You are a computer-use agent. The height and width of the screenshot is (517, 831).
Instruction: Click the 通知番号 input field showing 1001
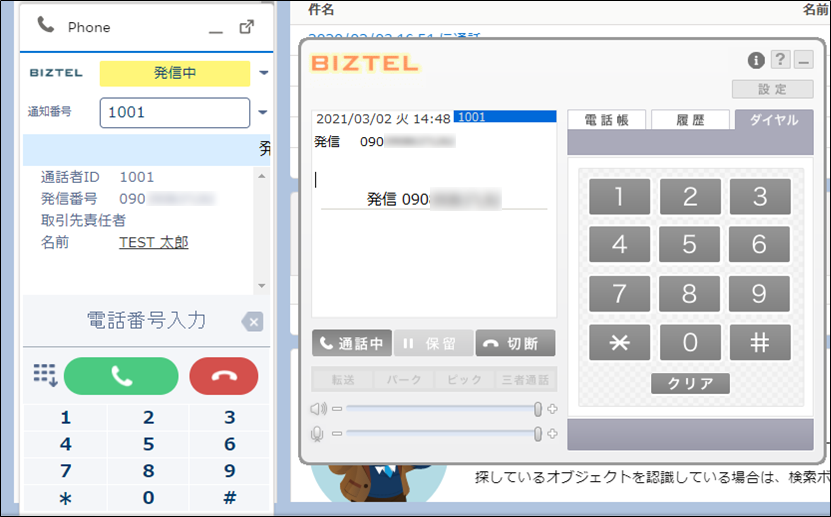175,112
